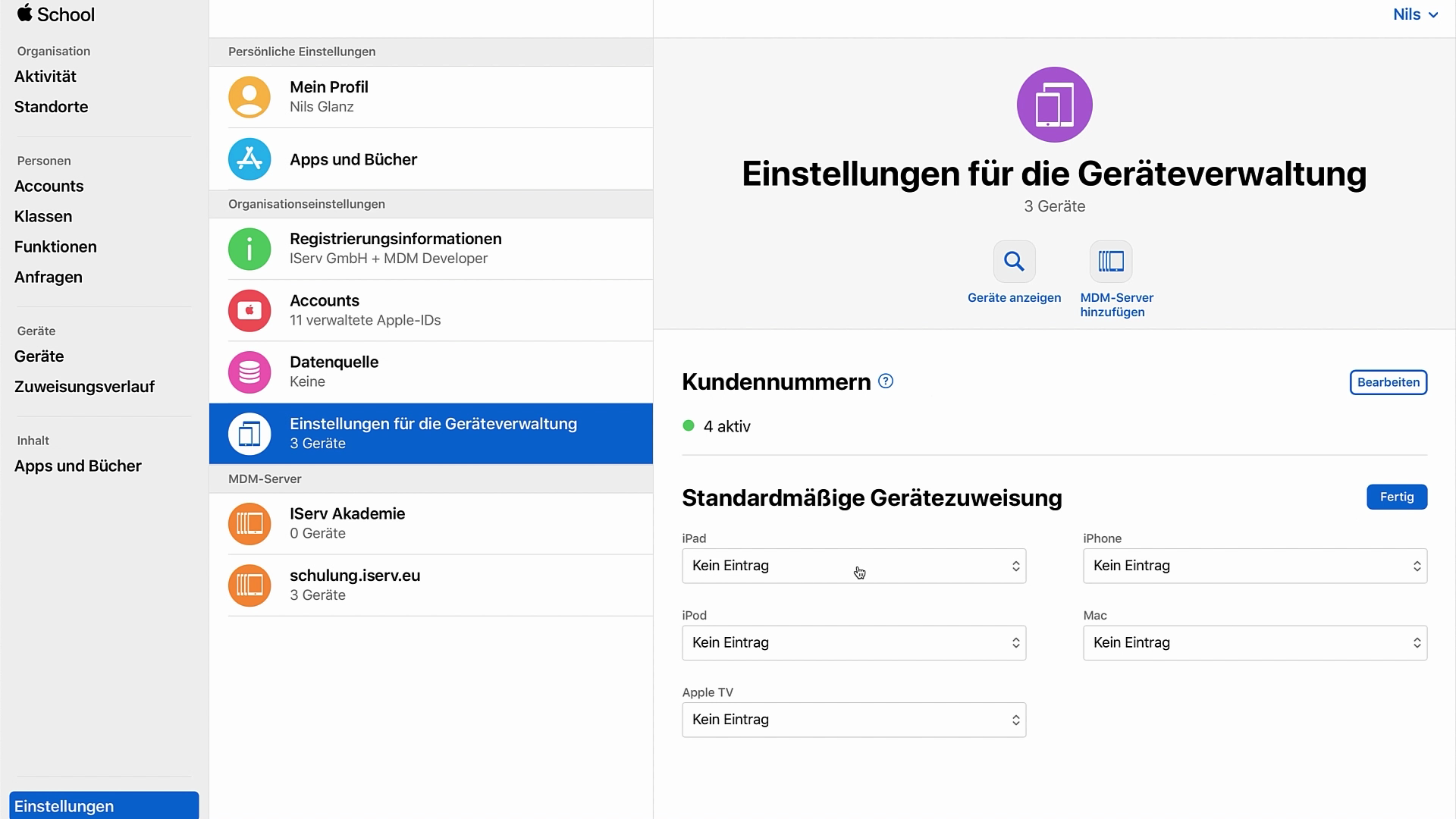Open the iPad Kein Eintrag dropdown

coord(853,566)
